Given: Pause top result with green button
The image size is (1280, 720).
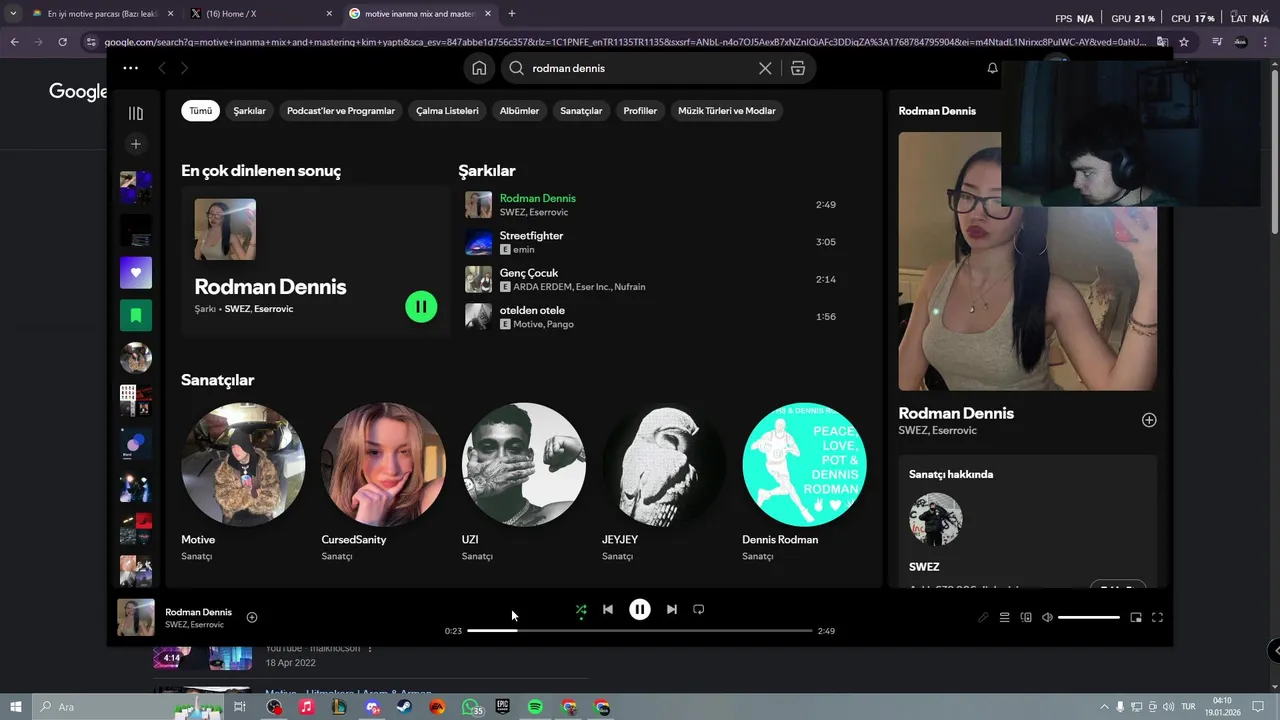Looking at the screenshot, I should (x=421, y=307).
